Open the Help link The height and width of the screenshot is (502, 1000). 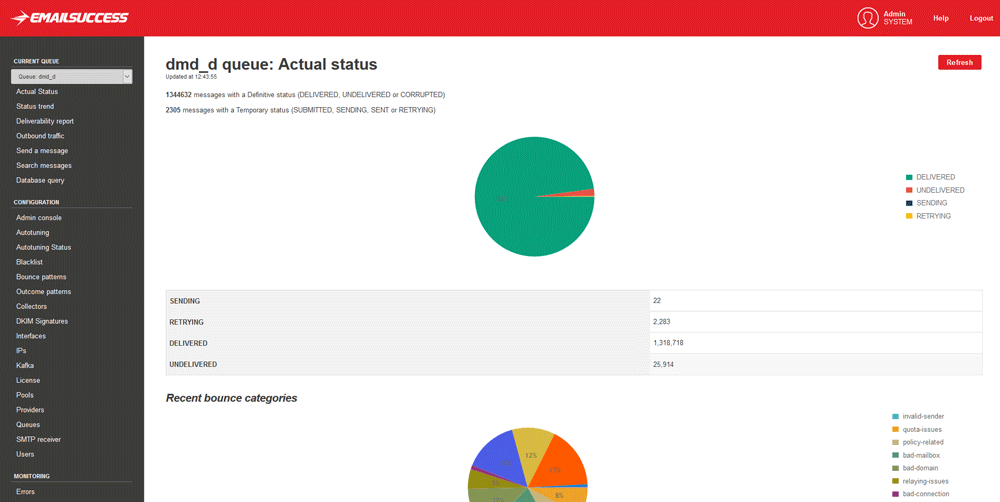tap(940, 18)
